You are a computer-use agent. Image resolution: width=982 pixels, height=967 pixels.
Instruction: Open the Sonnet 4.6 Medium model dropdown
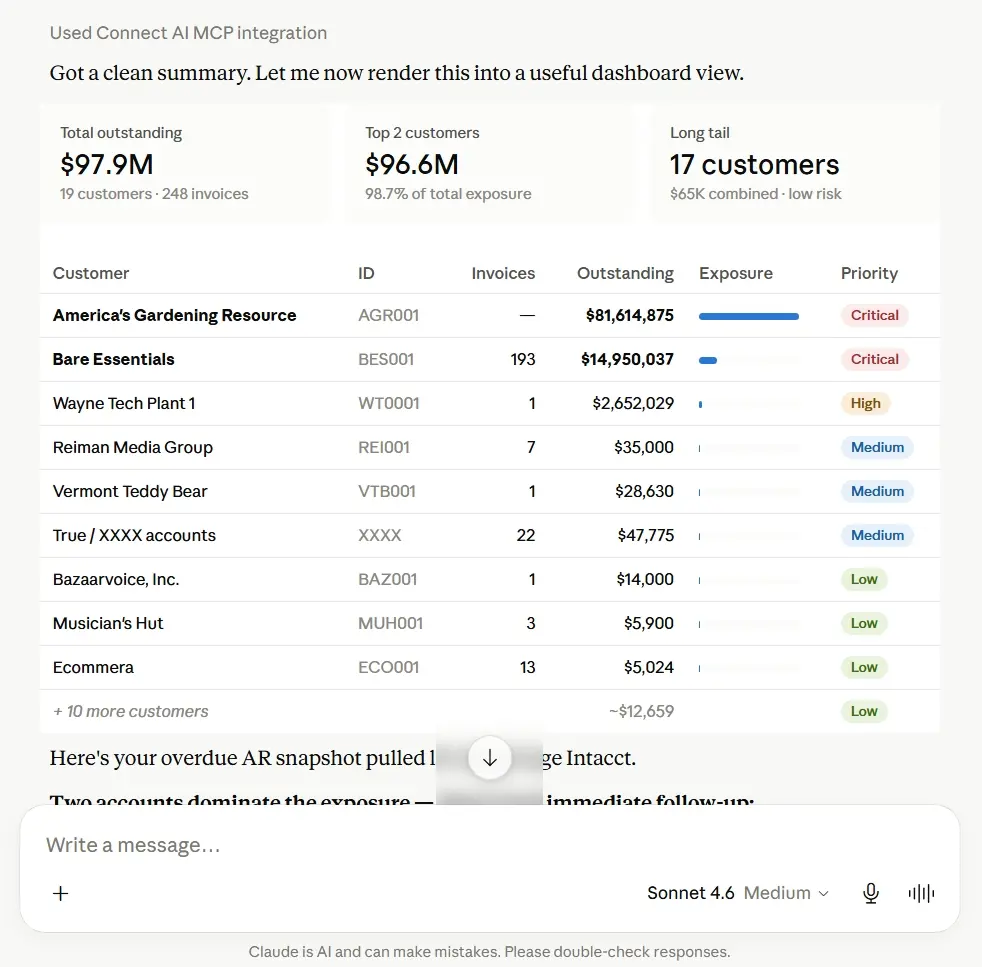(x=738, y=892)
